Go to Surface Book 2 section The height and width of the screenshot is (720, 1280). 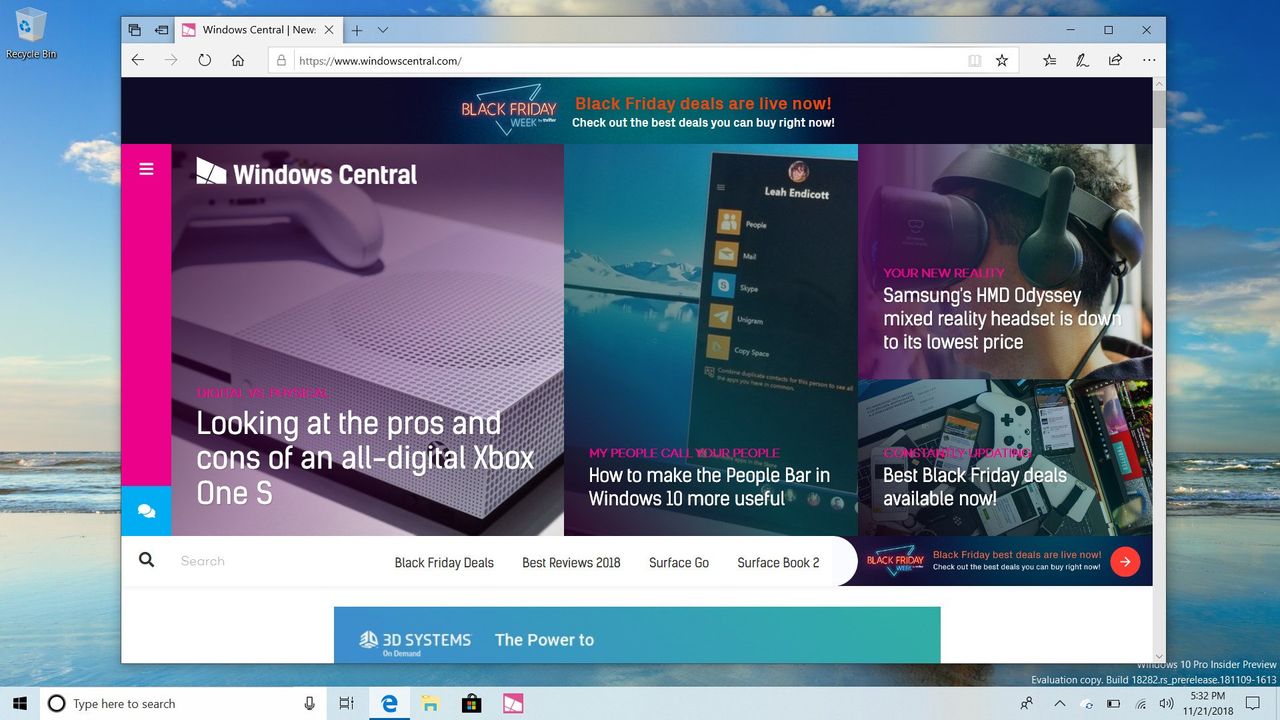point(778,562)
